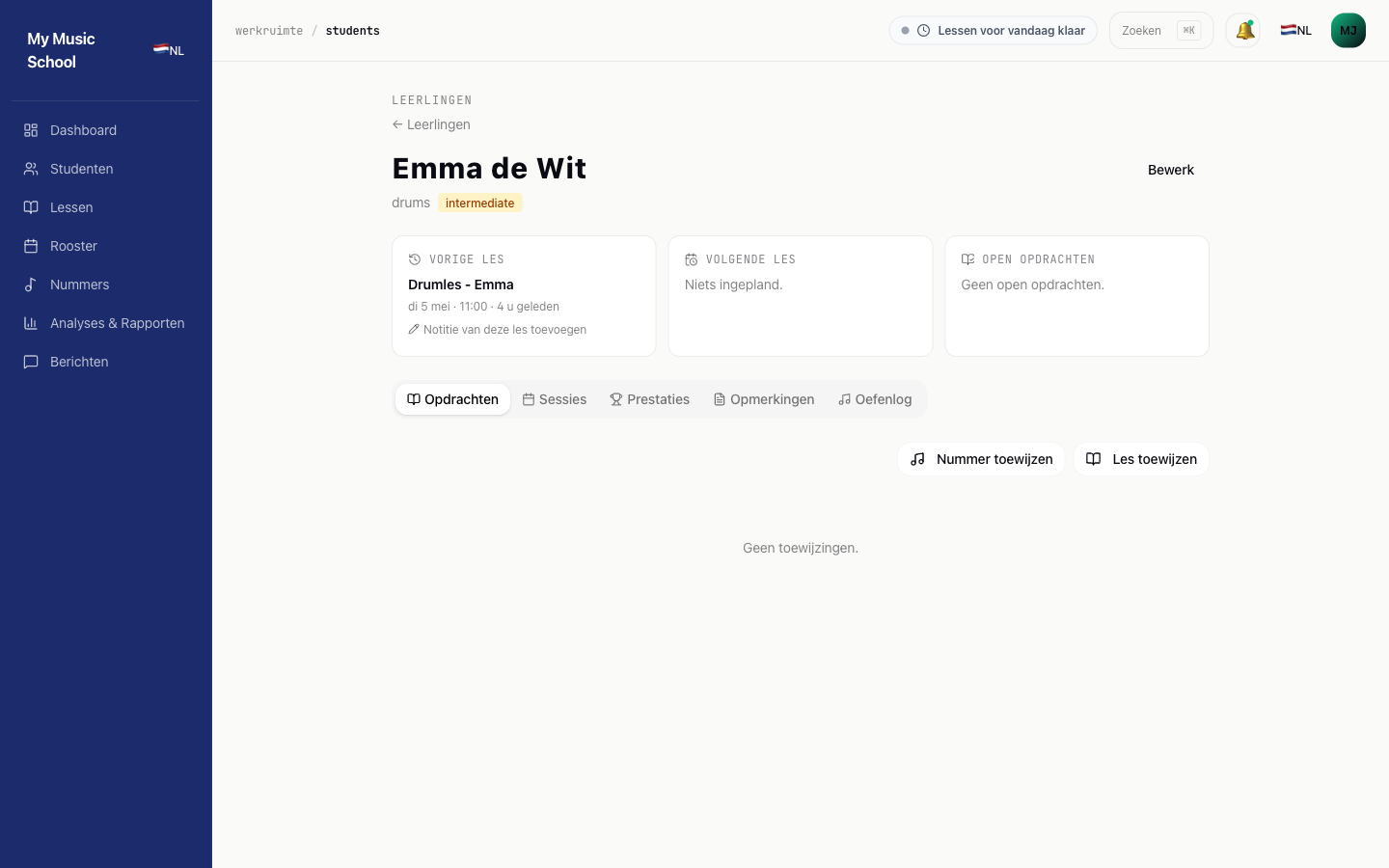1389x868 pixels.
Task: Click the sidebar NL flag language switcher
Action: click(169, 50)
